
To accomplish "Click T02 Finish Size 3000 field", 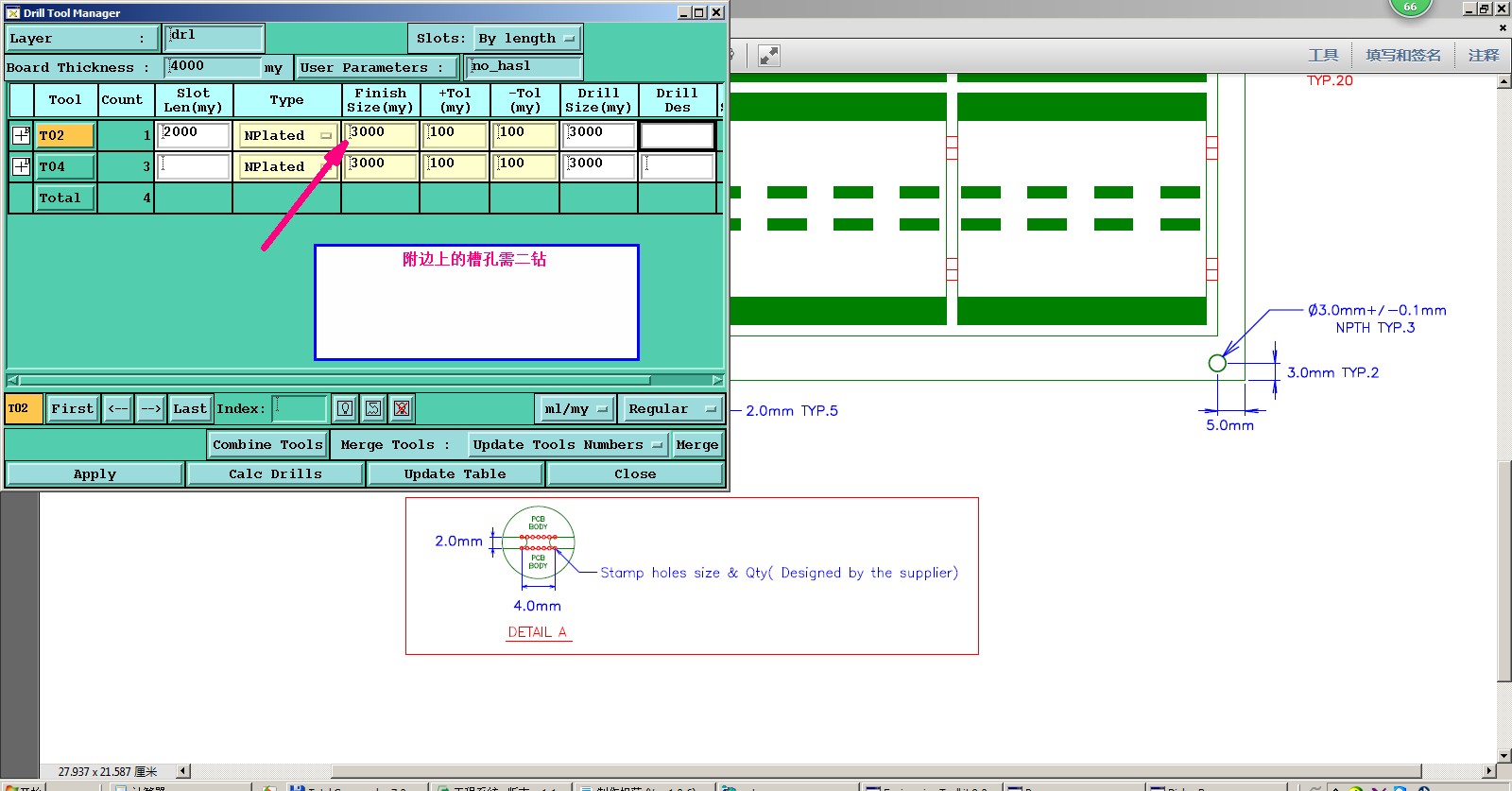I will tap(380, 135).
